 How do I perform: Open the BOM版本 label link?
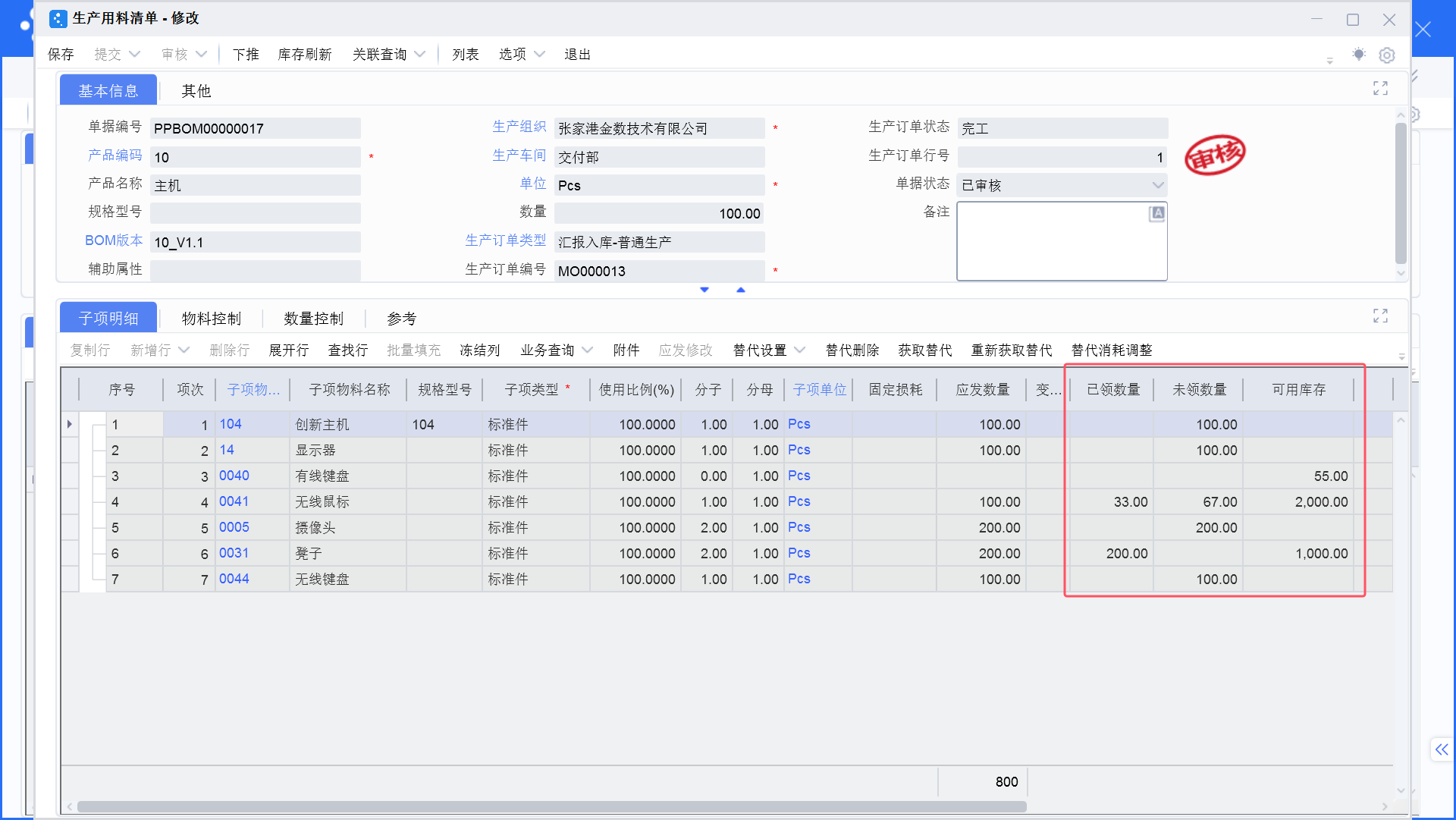[x=114, y=240]
